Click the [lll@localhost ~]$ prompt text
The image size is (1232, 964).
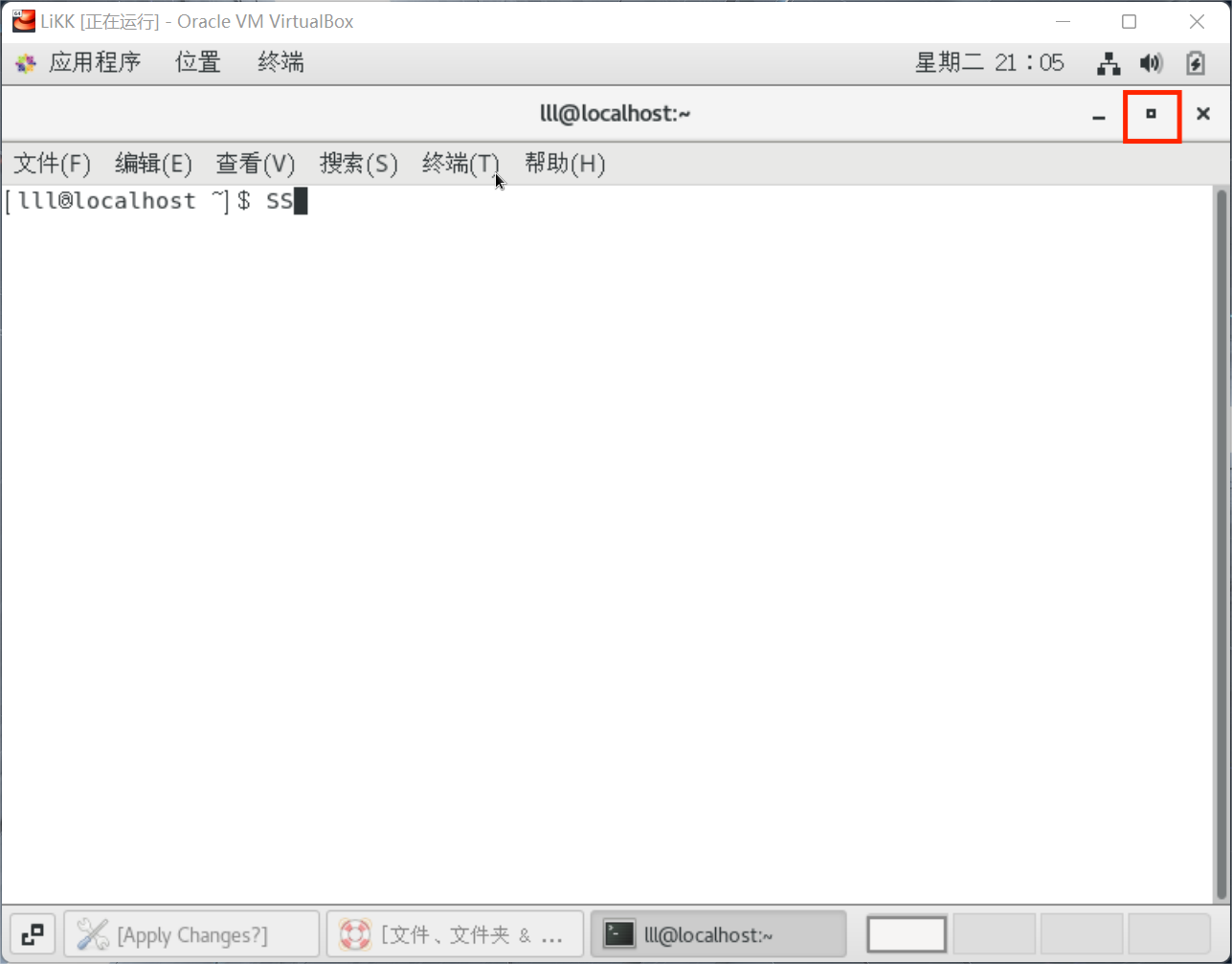pos(127,201)
